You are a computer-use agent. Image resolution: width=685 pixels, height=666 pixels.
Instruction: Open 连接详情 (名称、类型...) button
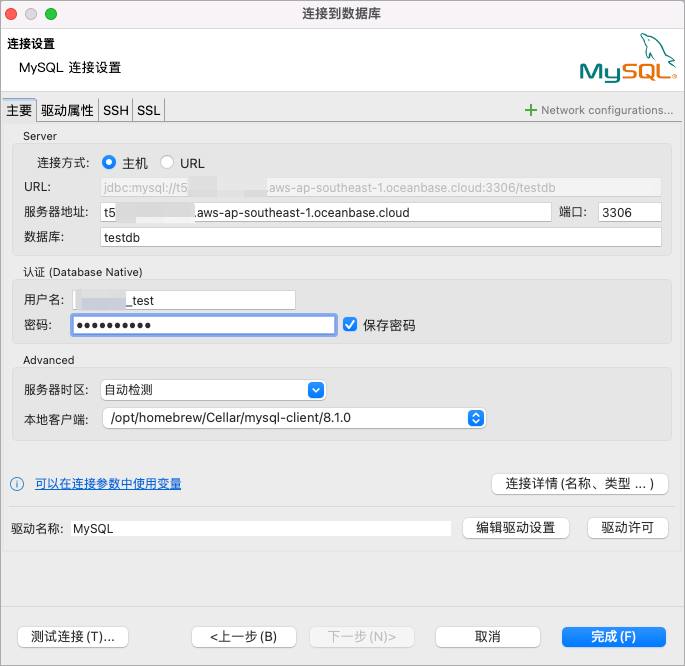580,484
